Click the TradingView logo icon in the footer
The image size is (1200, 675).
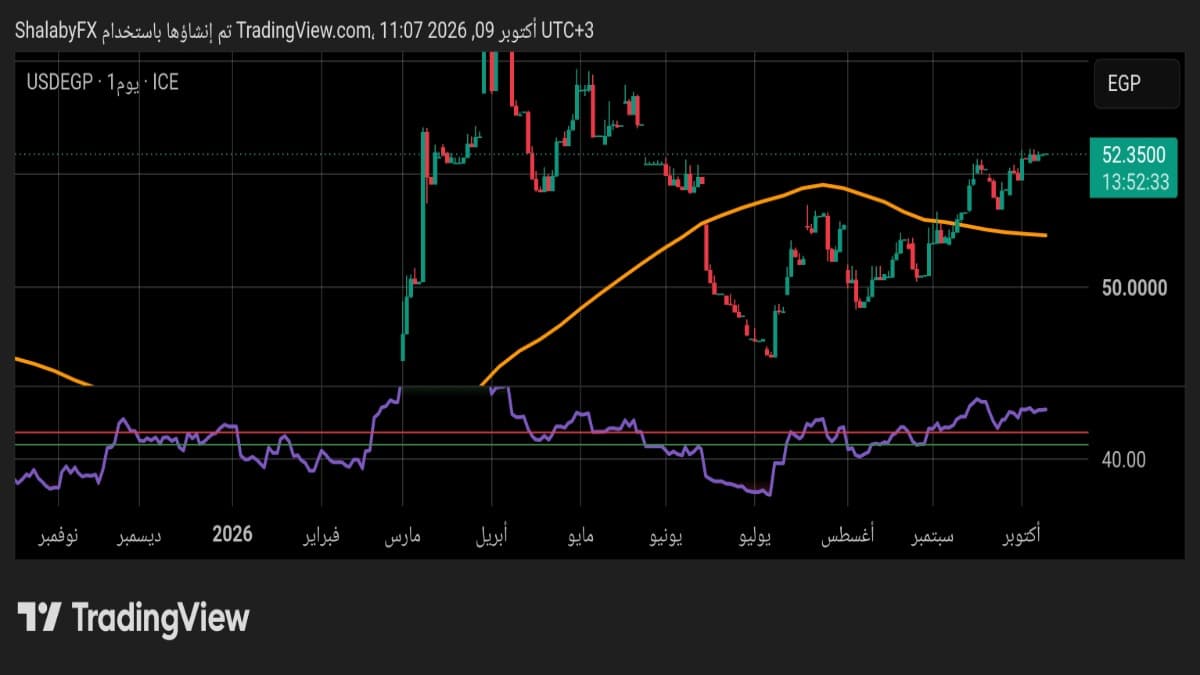tap(40, 617)
